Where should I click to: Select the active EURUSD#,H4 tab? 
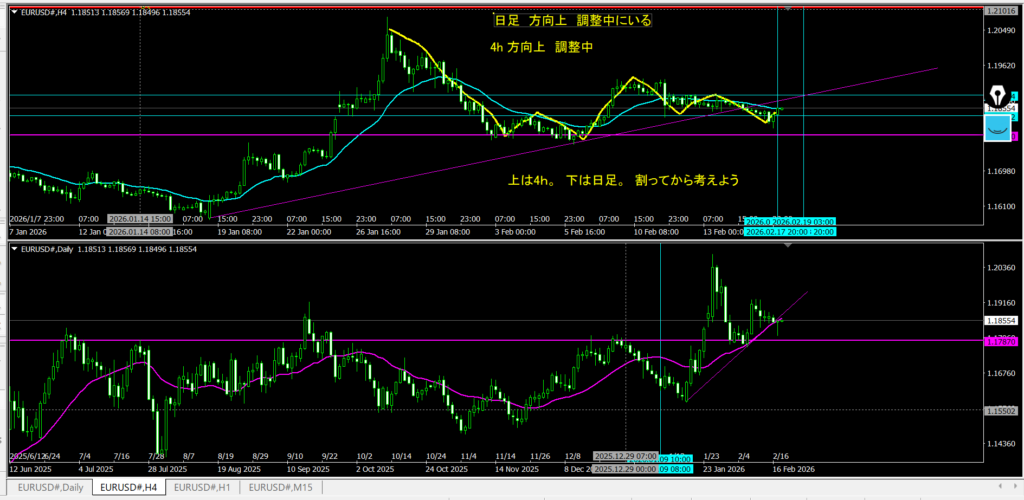coord(125,487)
